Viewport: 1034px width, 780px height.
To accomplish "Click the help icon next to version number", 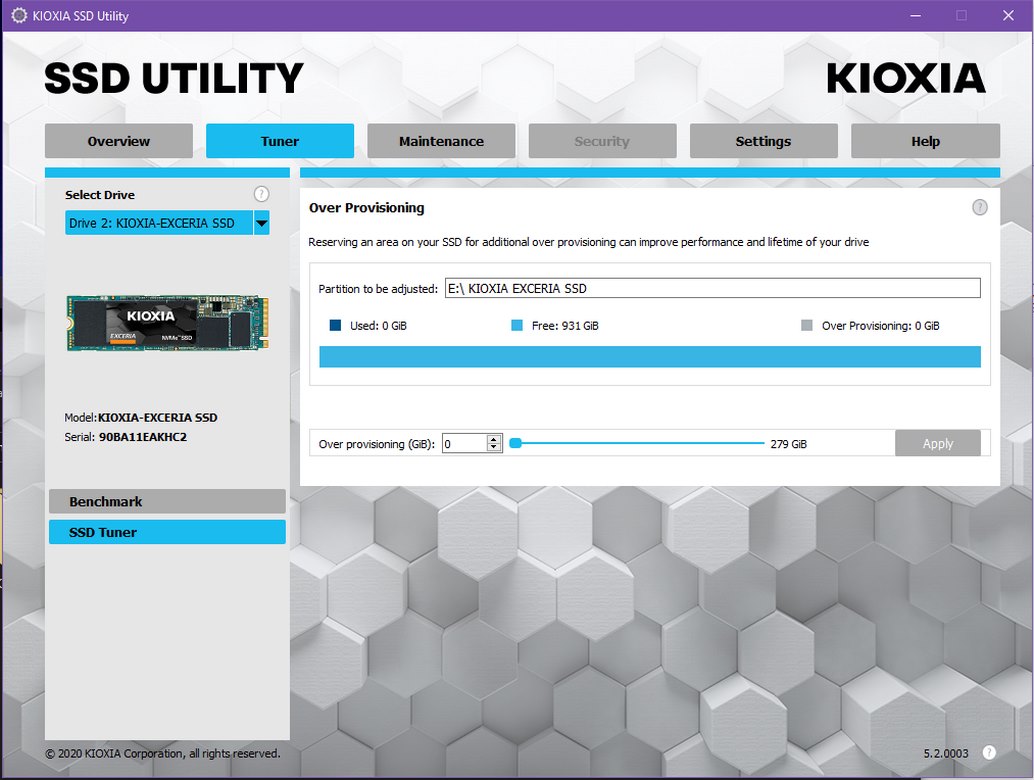I will 989,752.
